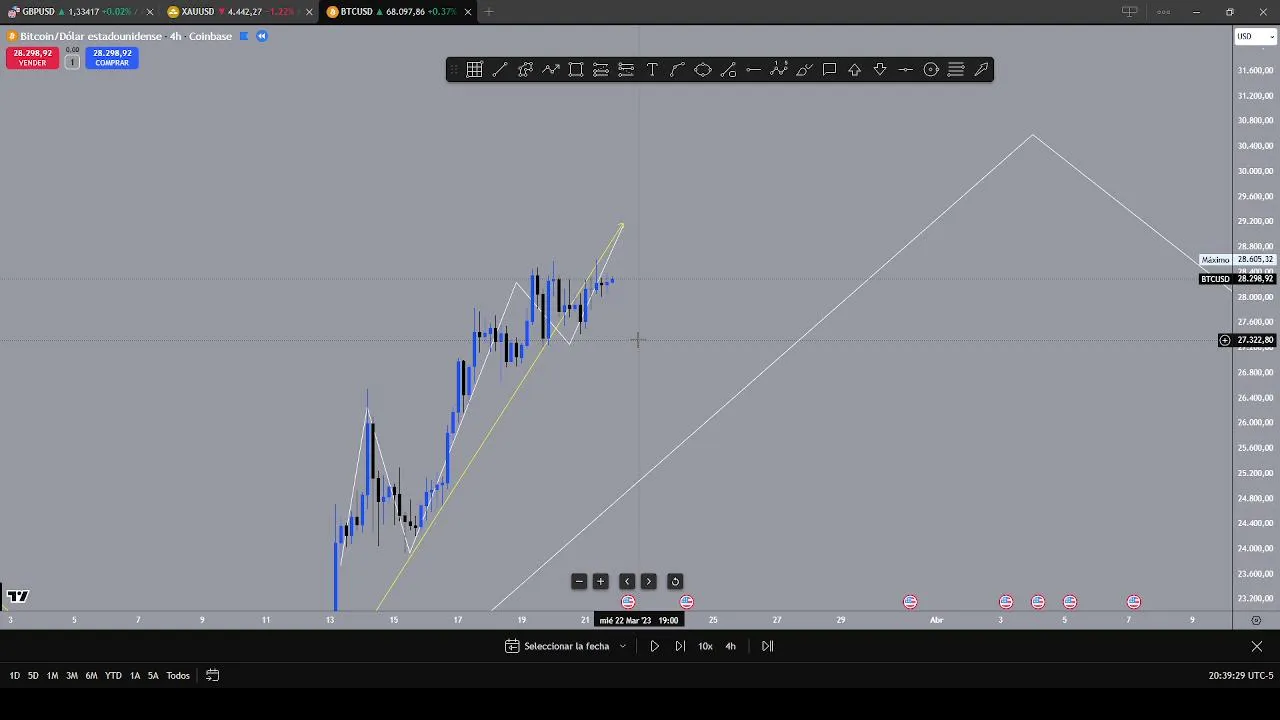Select the trend line drawing tool
This screenshot has height=720, width=1280.
(x=499, y=69)
